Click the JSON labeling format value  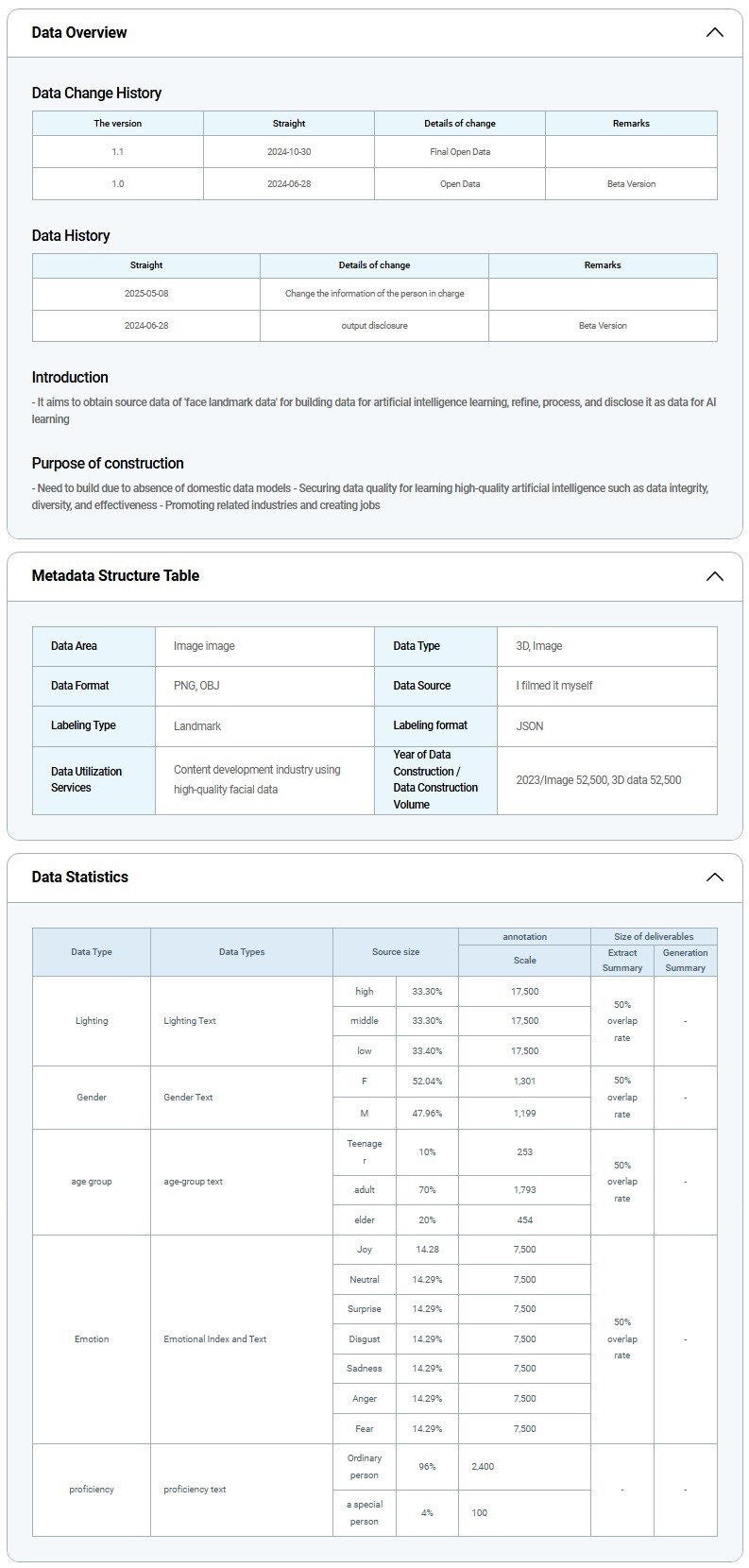[x=530, y=726]
